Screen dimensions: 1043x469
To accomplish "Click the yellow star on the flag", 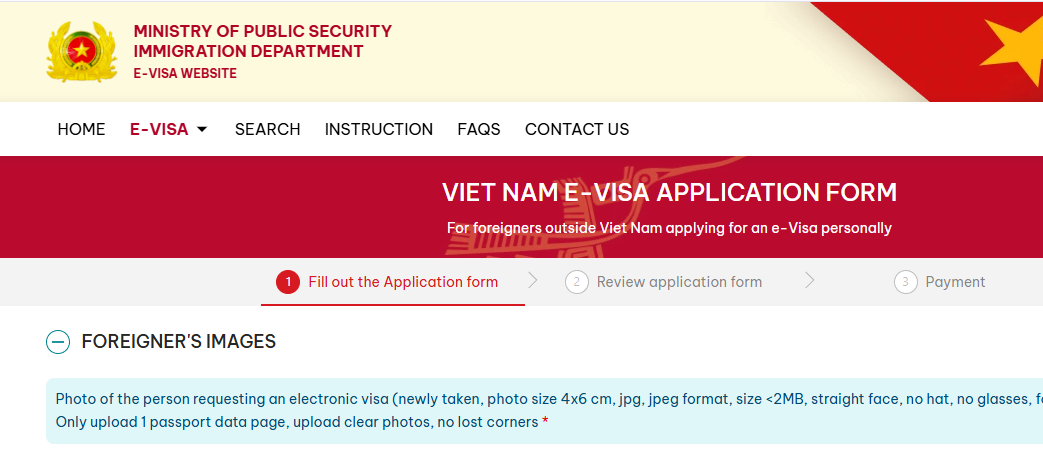I will click(1018, 48).
